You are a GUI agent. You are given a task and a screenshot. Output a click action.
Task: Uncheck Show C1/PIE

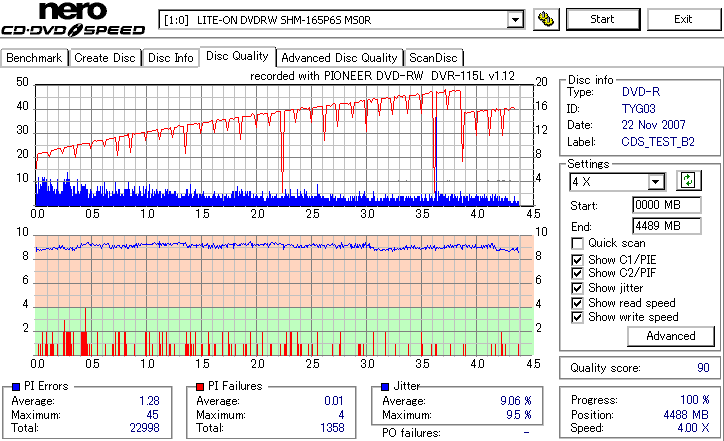click(x=577, y=260)
